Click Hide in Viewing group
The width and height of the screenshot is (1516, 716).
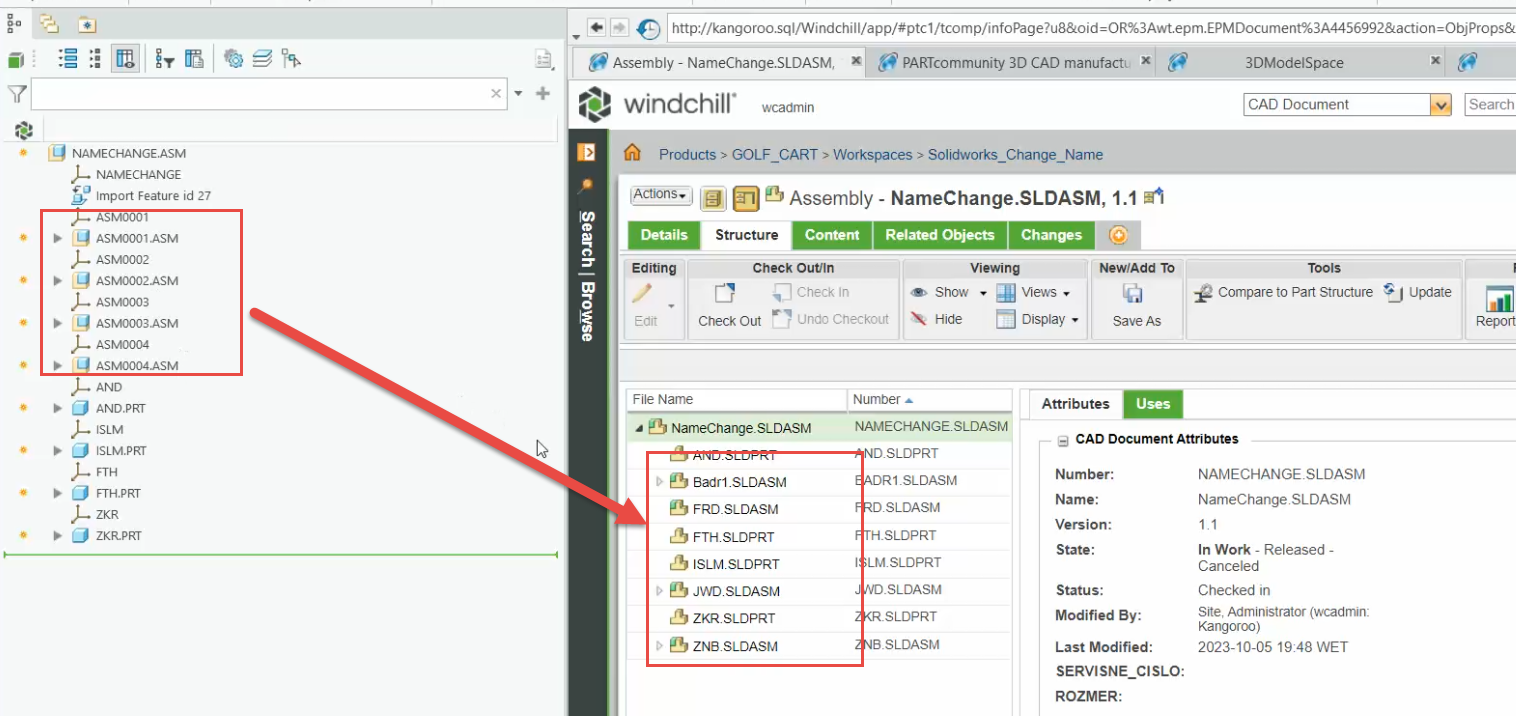[x=936, y=320]
